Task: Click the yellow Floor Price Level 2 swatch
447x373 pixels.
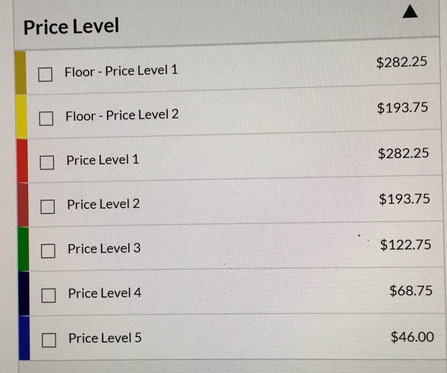Action: 22,117
